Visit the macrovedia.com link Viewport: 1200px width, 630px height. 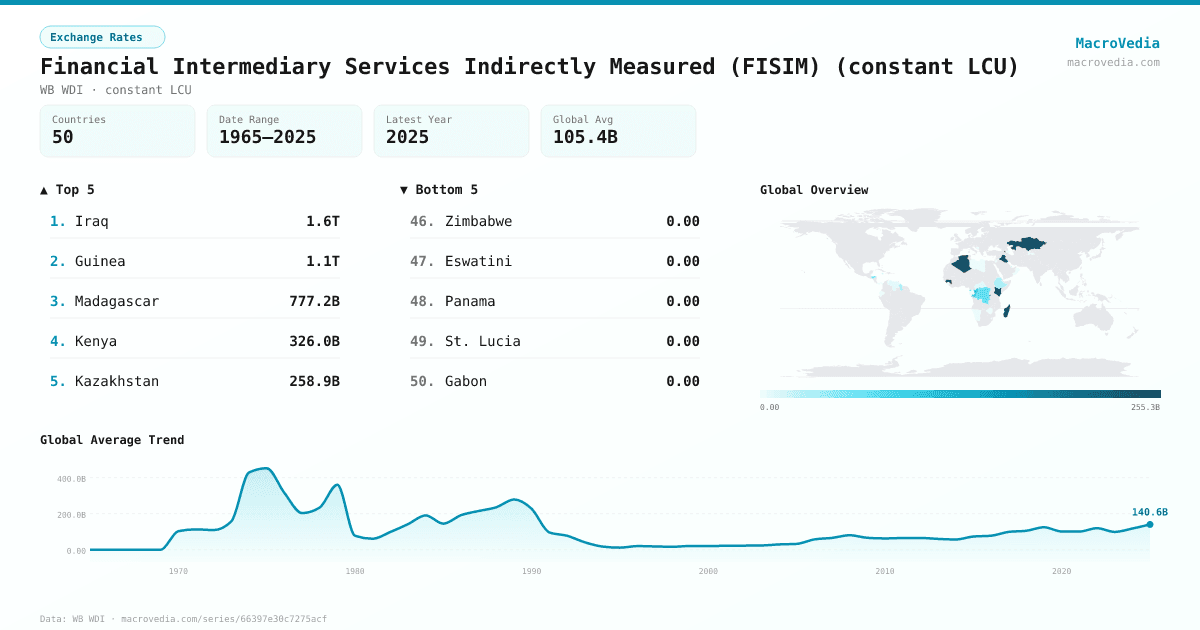[1113, 62]
